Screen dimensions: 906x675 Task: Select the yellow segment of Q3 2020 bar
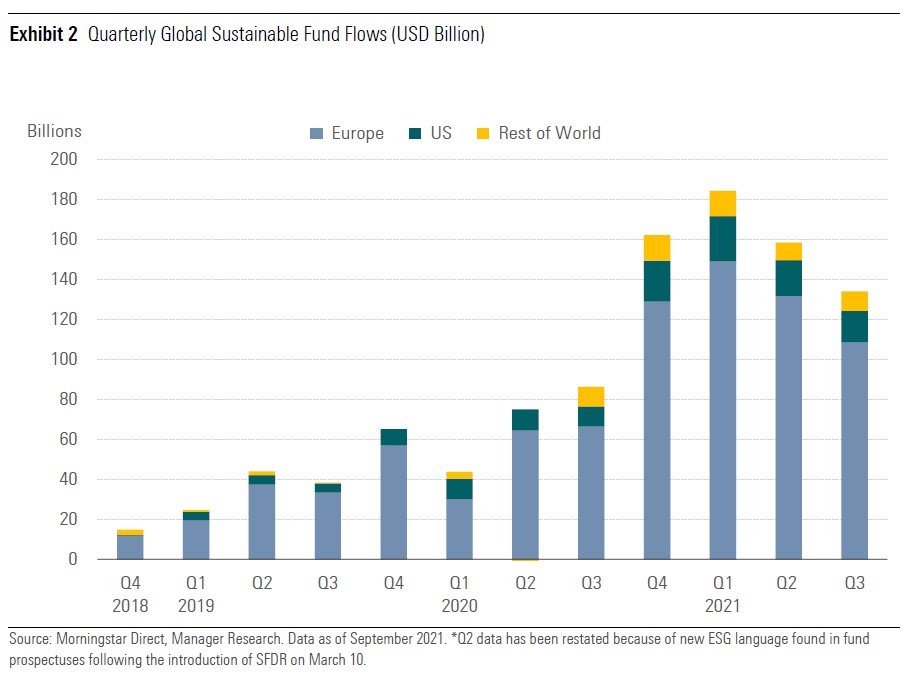click(x=591, y=397)
